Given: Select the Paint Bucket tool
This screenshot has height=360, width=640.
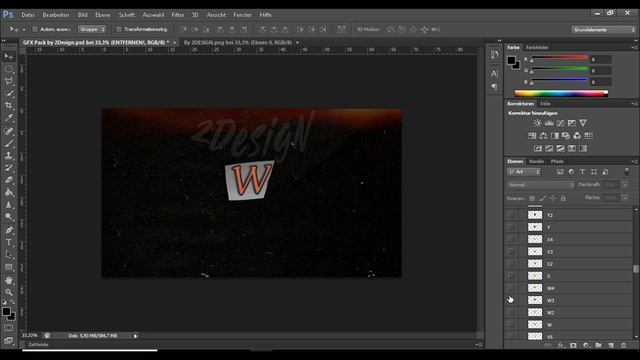Looking at the screenshot, I should click(x=9, y=193).
